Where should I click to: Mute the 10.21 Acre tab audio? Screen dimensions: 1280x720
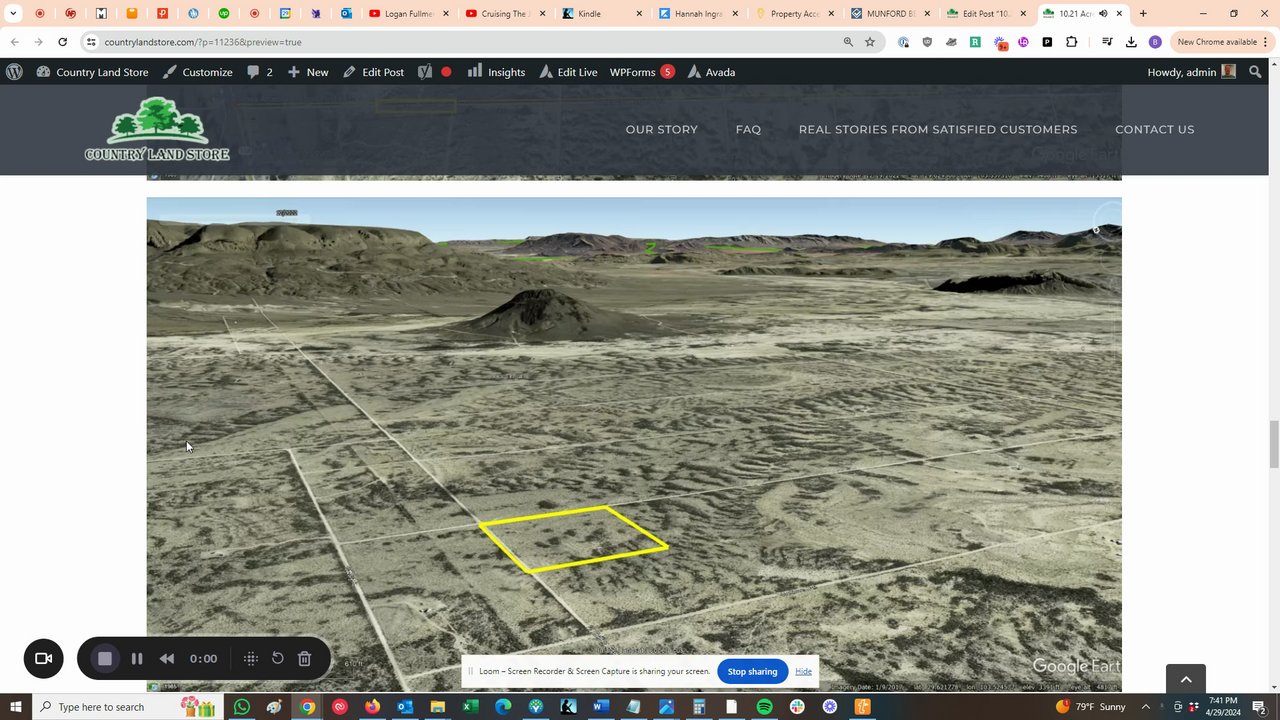tap(1103, 14)
